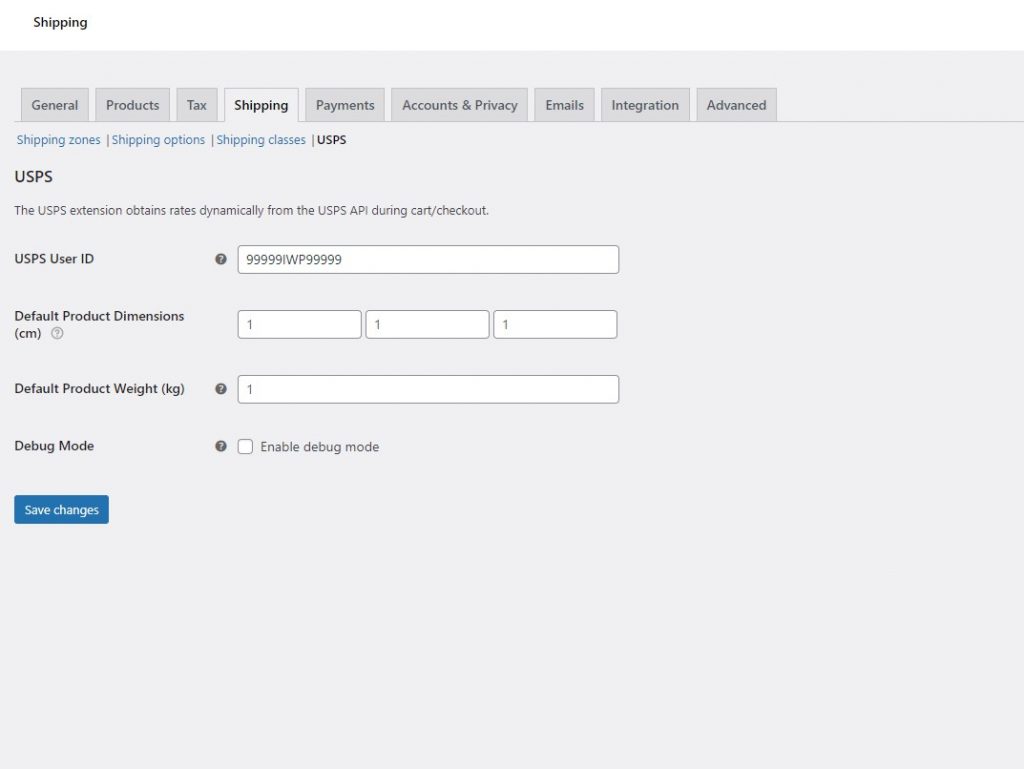Click the help icon beside Debug Mode
1024x769 pixels.
[x=221, y=446]
